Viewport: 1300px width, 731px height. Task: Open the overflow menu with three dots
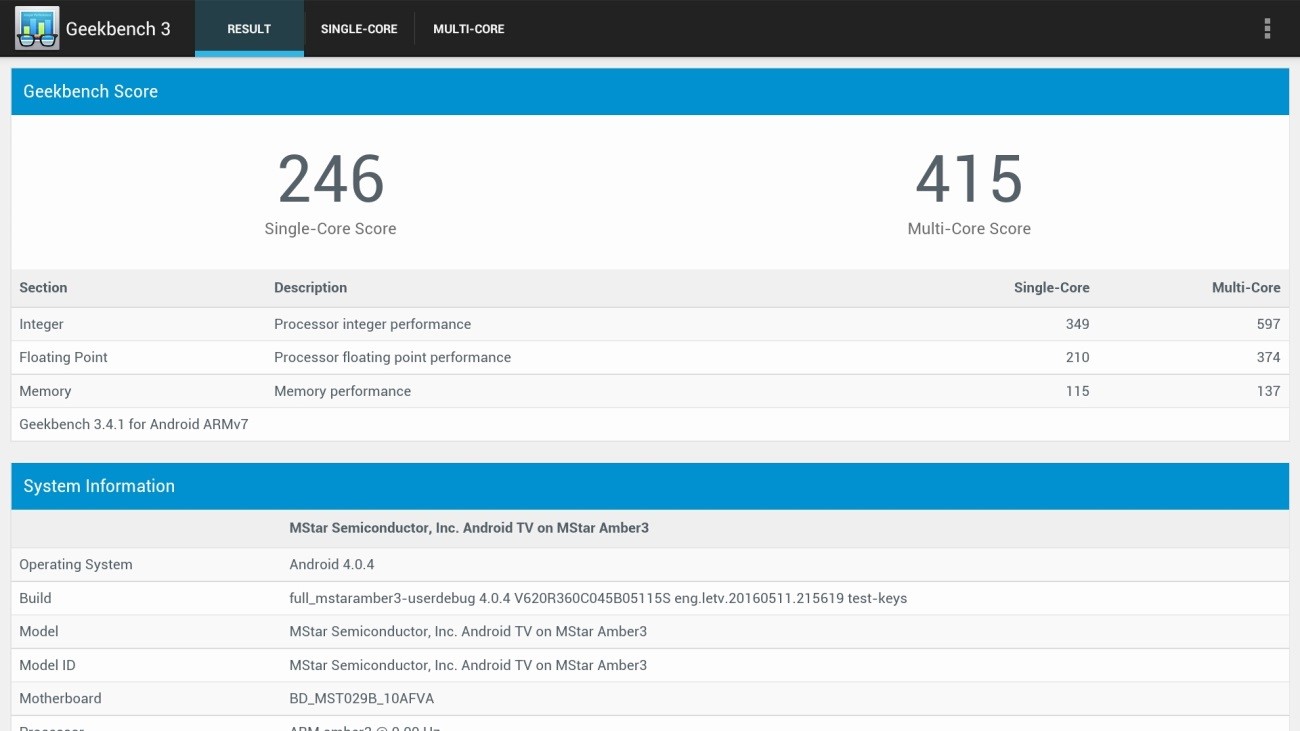(x=1267, y=28)
